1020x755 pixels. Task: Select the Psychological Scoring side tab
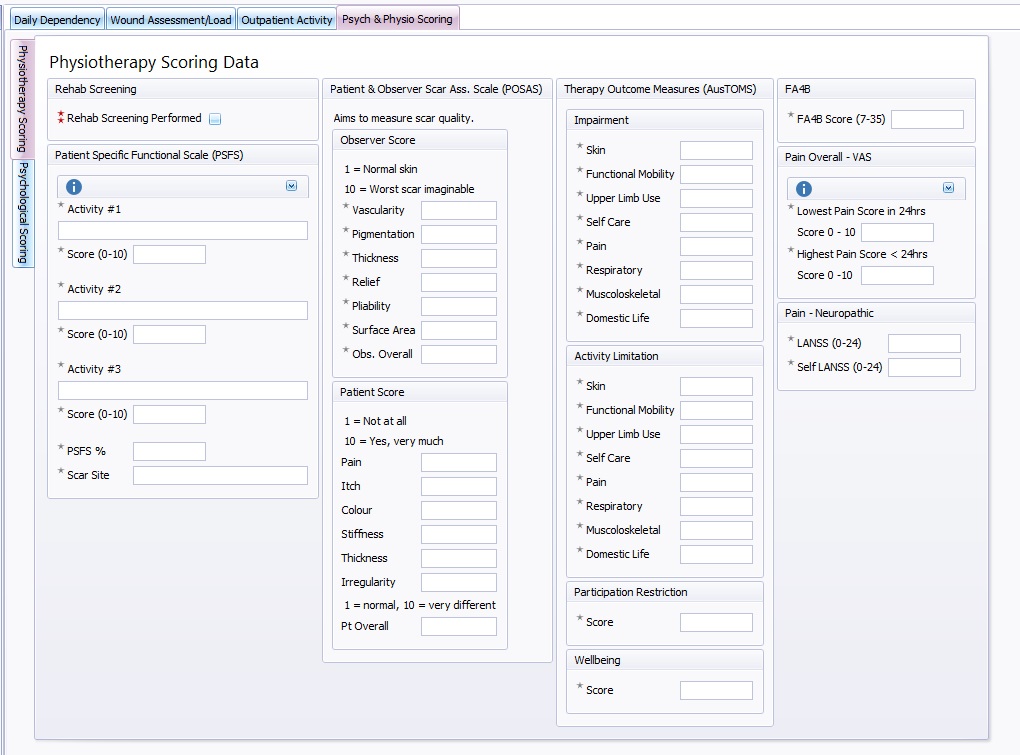pos(23,214)
